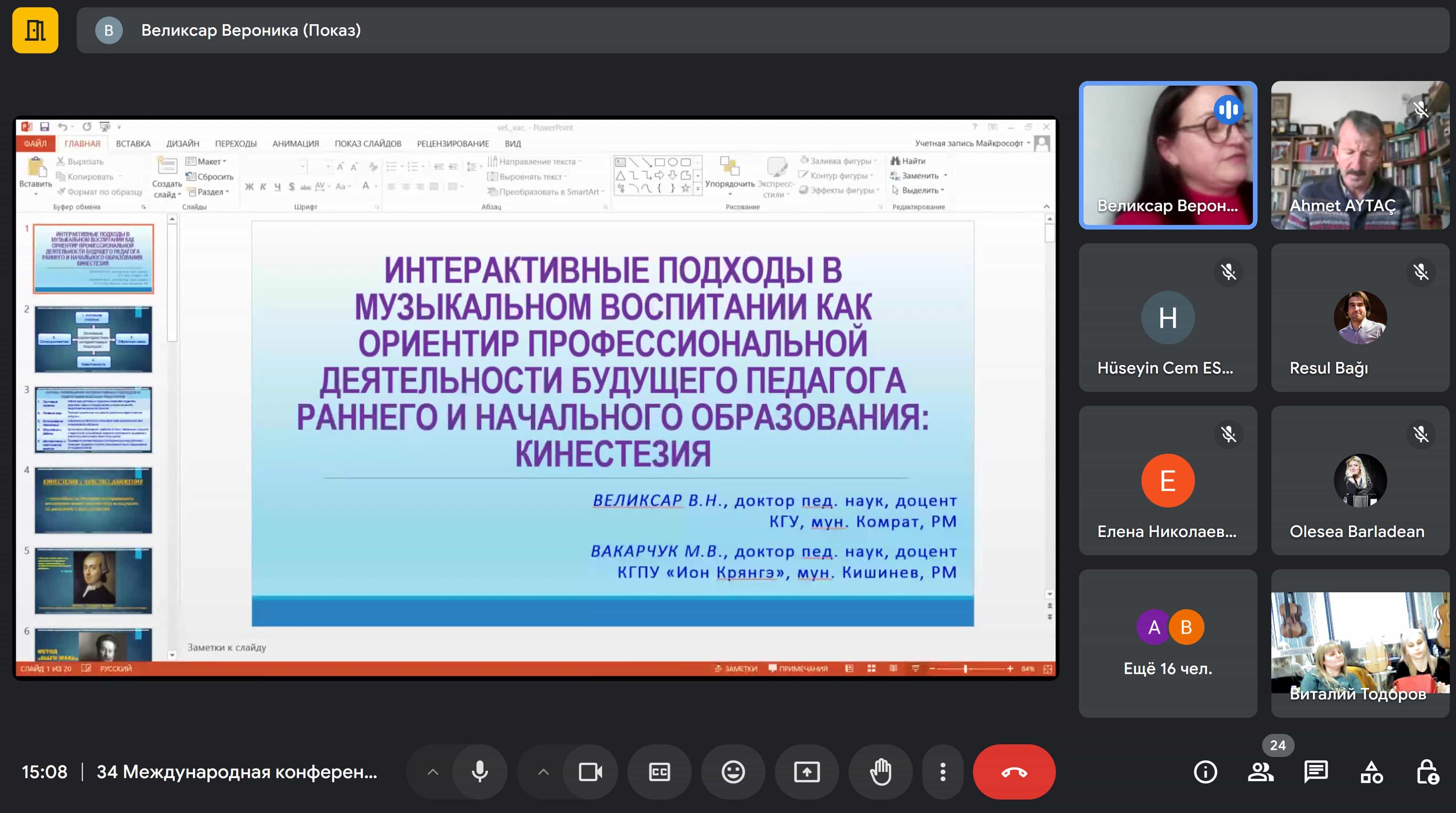Open meeting details info icon
The height and width of the screenshot is (813, 1456).
click(x=1205, y=772)
